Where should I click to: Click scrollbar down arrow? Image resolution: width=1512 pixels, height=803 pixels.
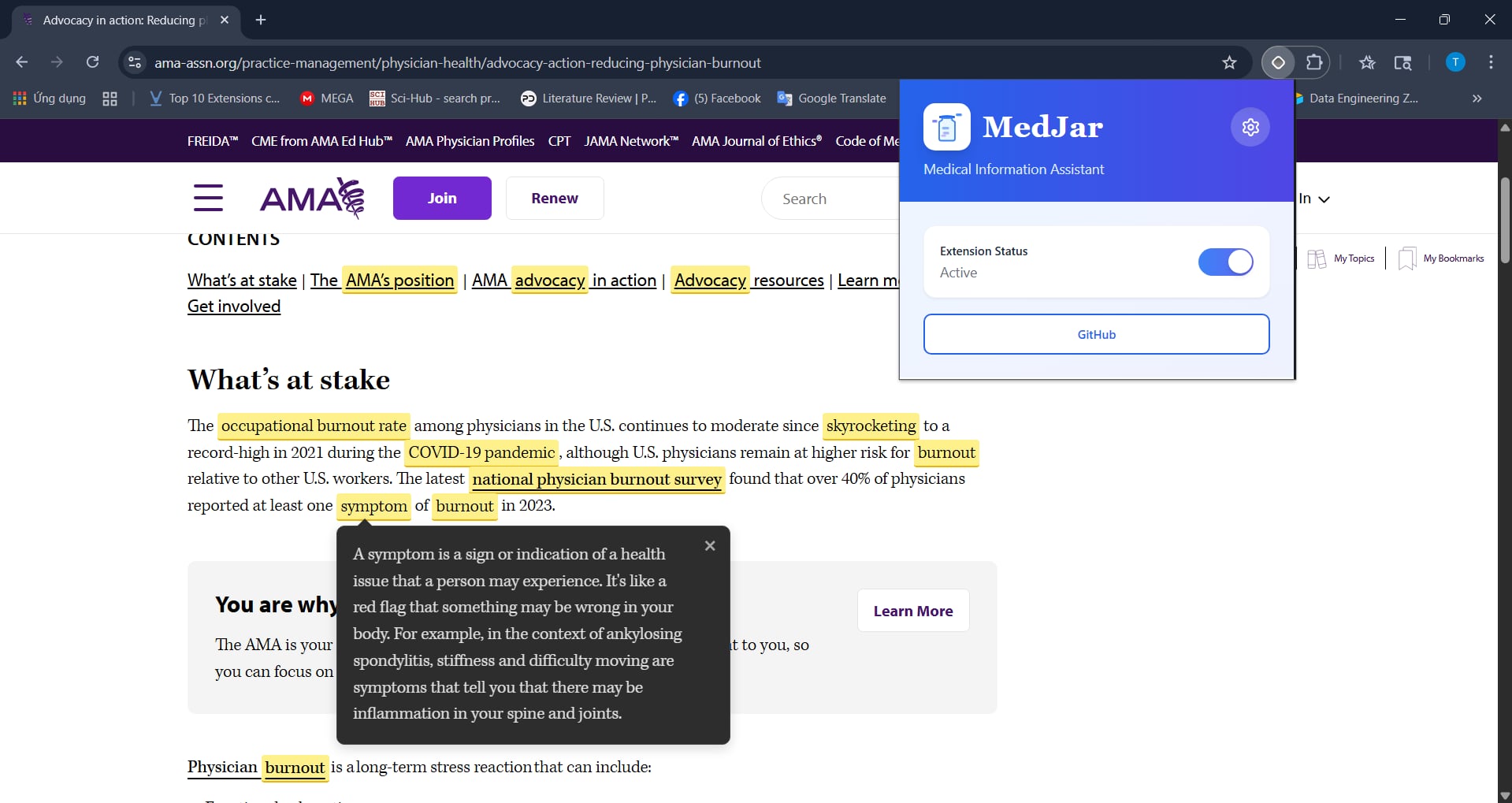(1505, 796)
